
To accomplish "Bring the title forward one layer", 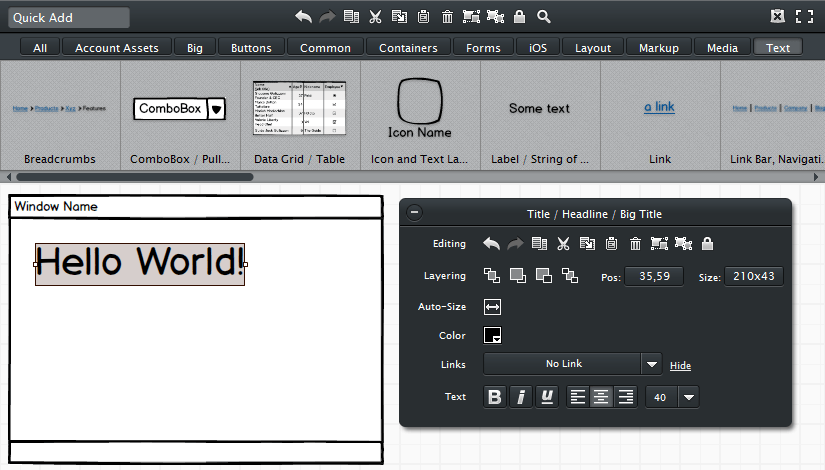I will (x=518, y=276).
